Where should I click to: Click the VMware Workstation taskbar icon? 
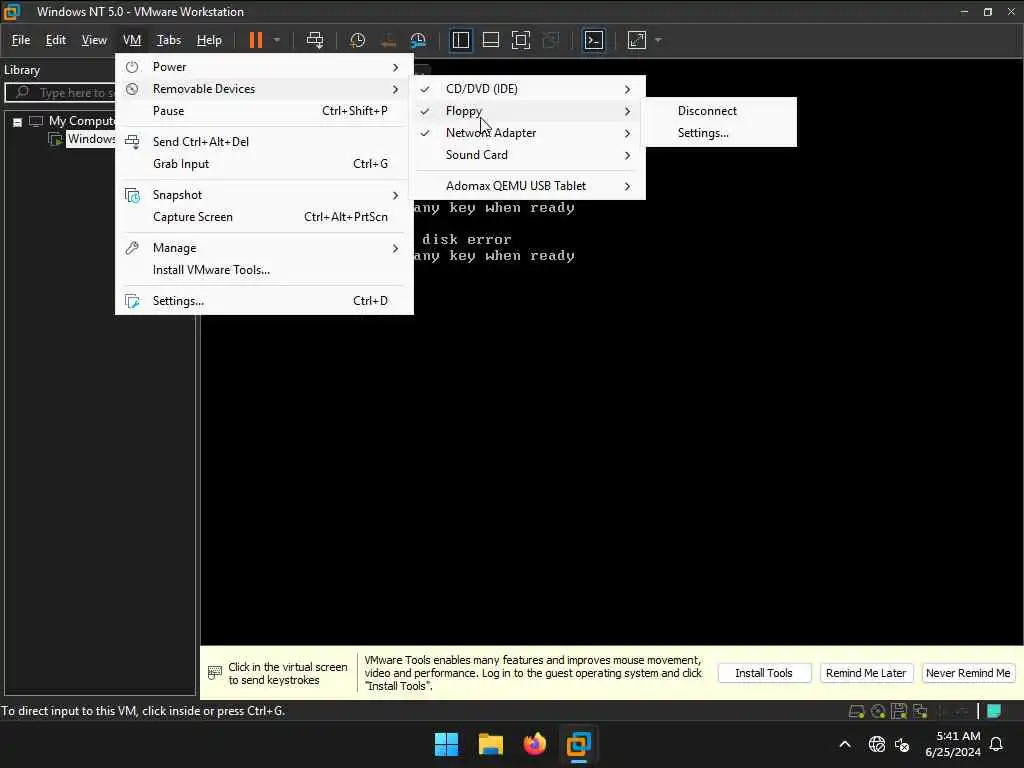point(579,744)
